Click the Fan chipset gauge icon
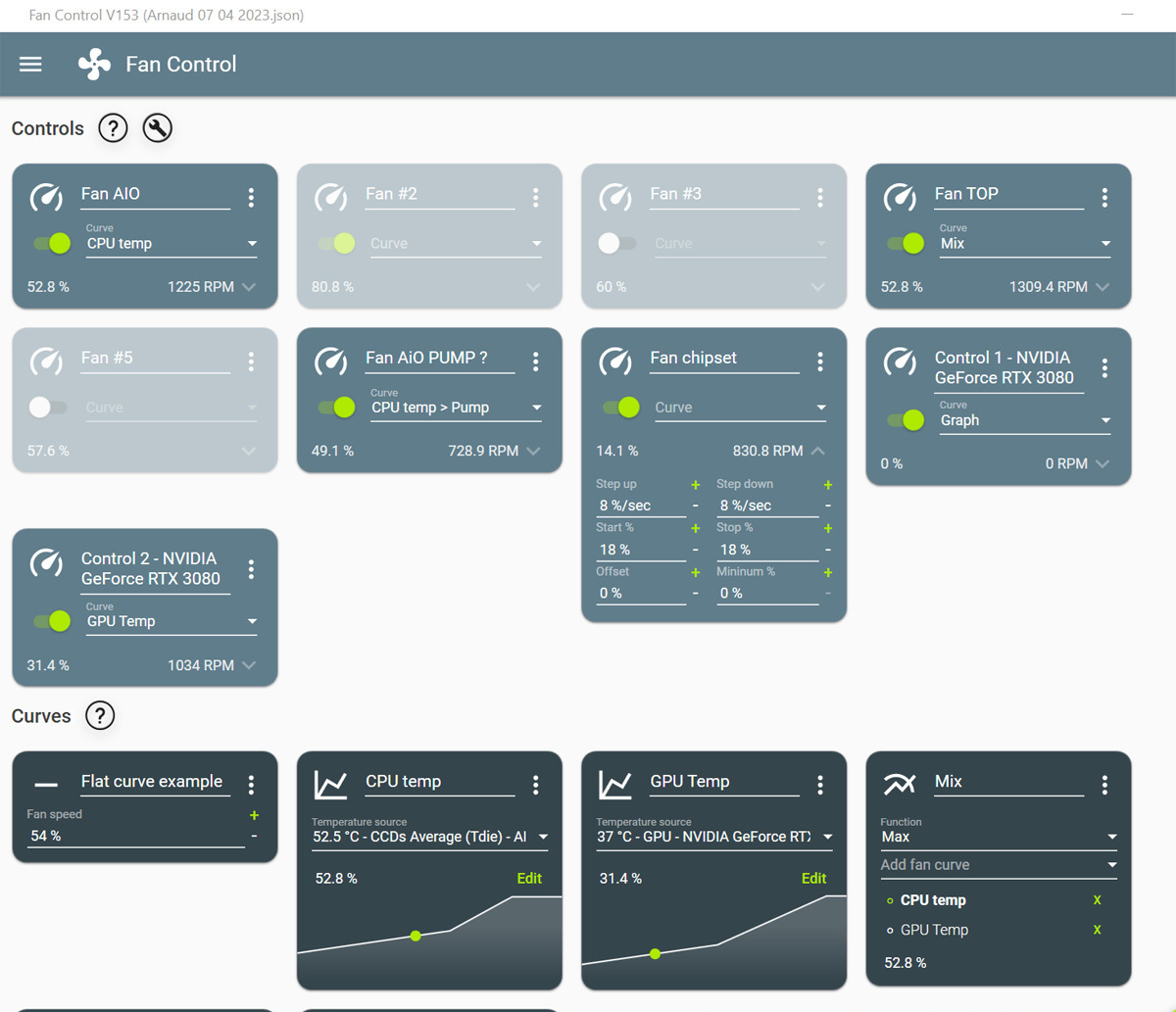Viewport: 1176px width, 1012px height. click(615, 361)
